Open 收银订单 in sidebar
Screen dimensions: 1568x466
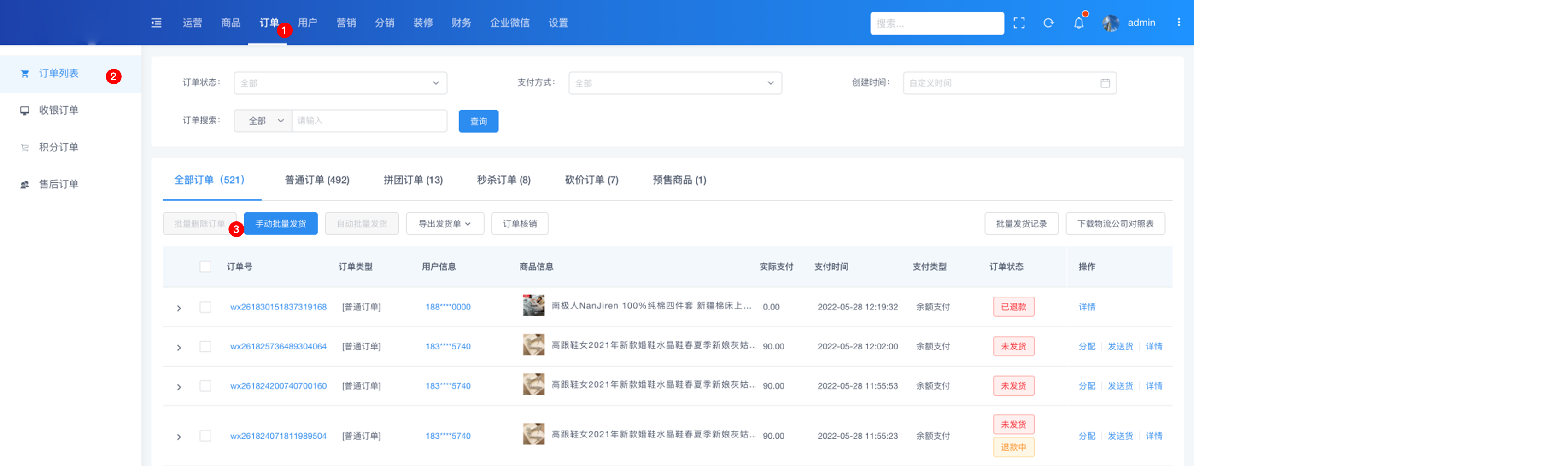click(x=59, y=110)
